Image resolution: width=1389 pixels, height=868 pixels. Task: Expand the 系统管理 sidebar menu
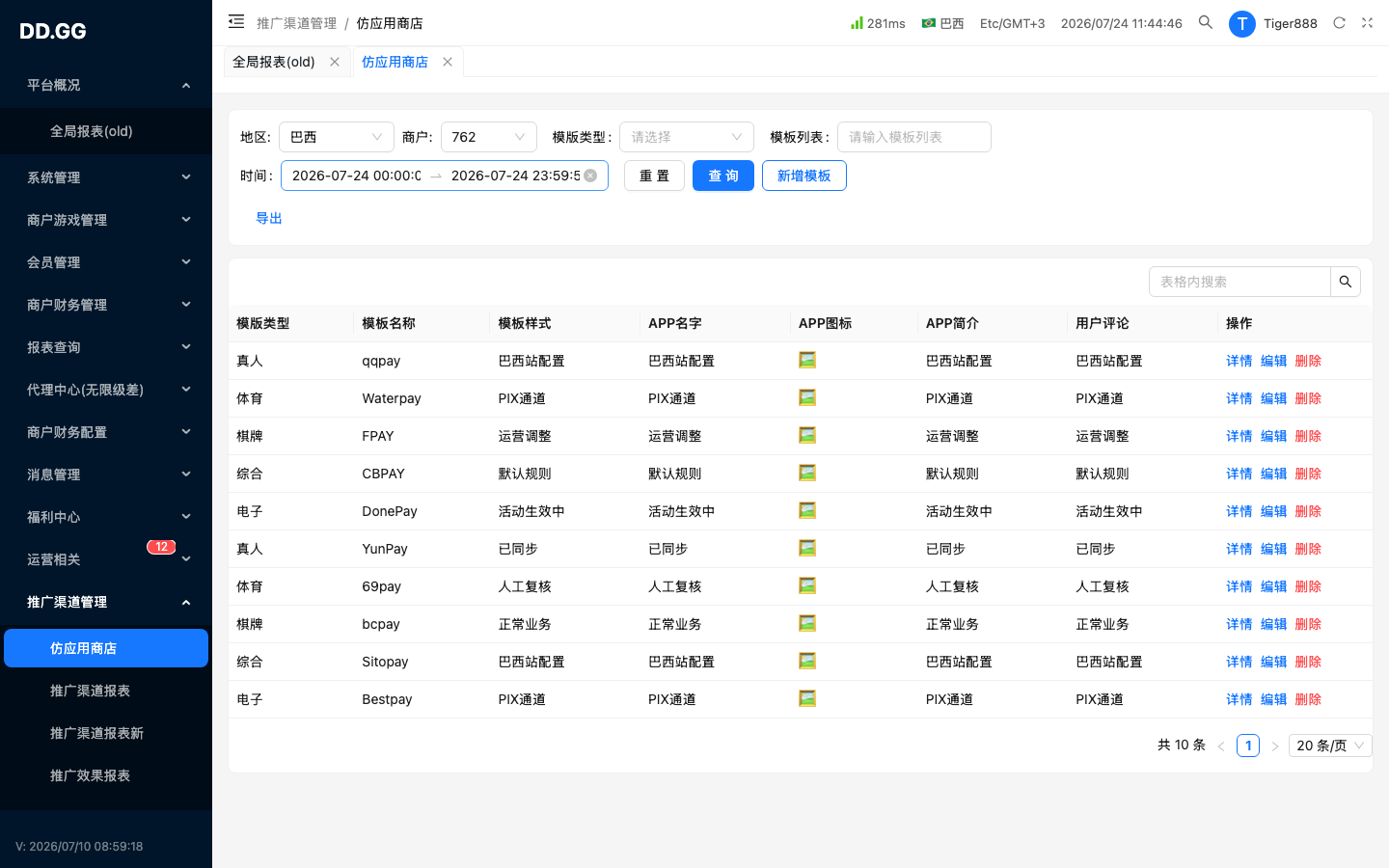coord(106,177)
